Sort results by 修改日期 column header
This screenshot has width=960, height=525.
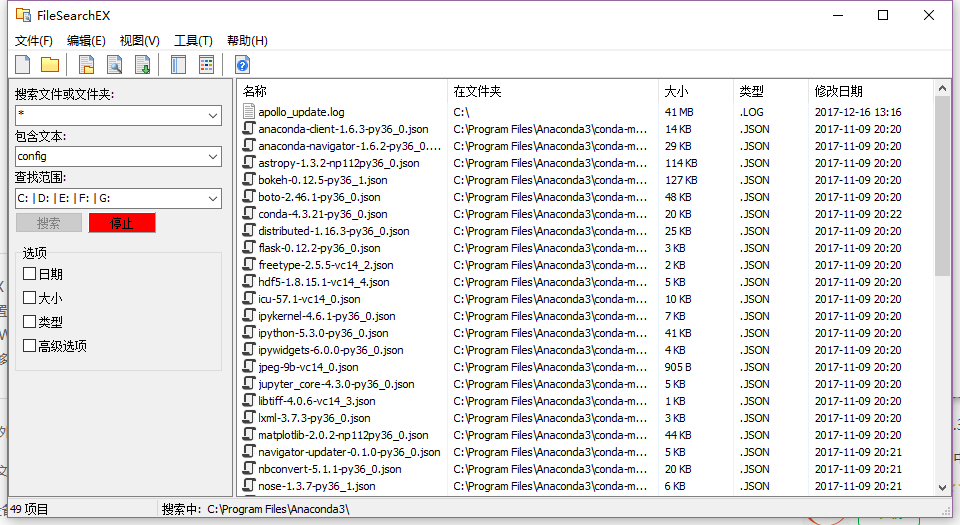click(x=871, y=91)
